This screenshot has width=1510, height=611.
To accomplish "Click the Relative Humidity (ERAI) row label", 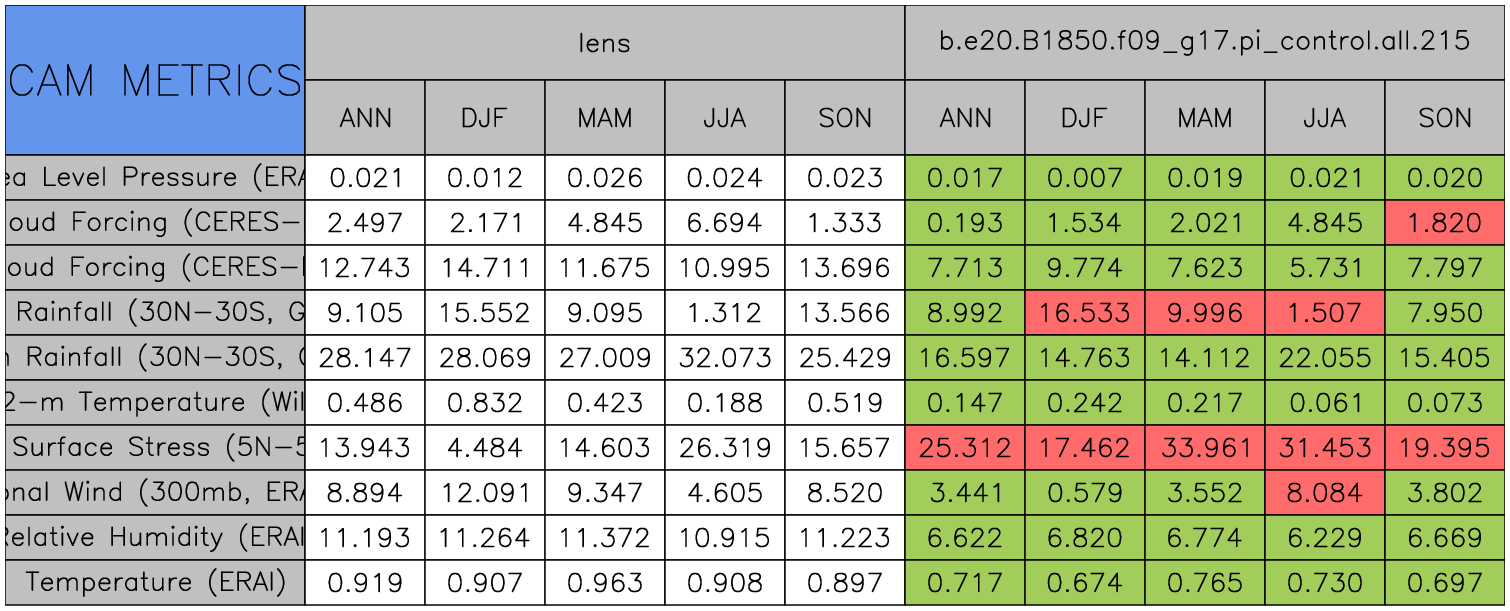I will tap(155, 537).
